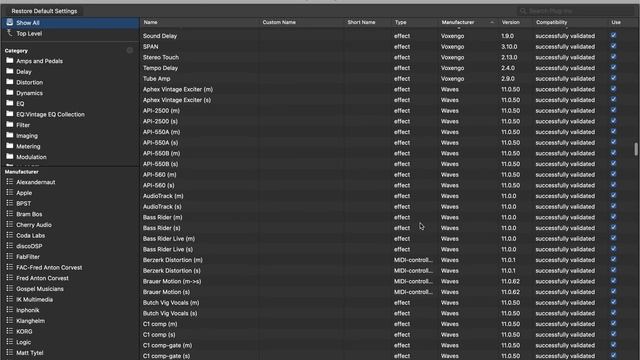This screenshot has width=640, height=360.
Task: Click the Modulation folder icon
Action: pos(10,156)
